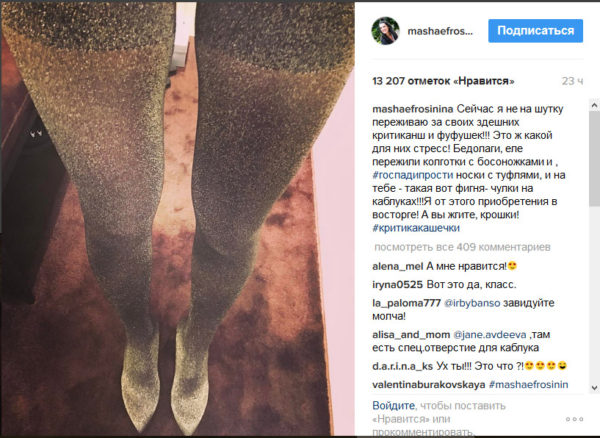Open the #критикакашечки hashtag

(416, 228)
